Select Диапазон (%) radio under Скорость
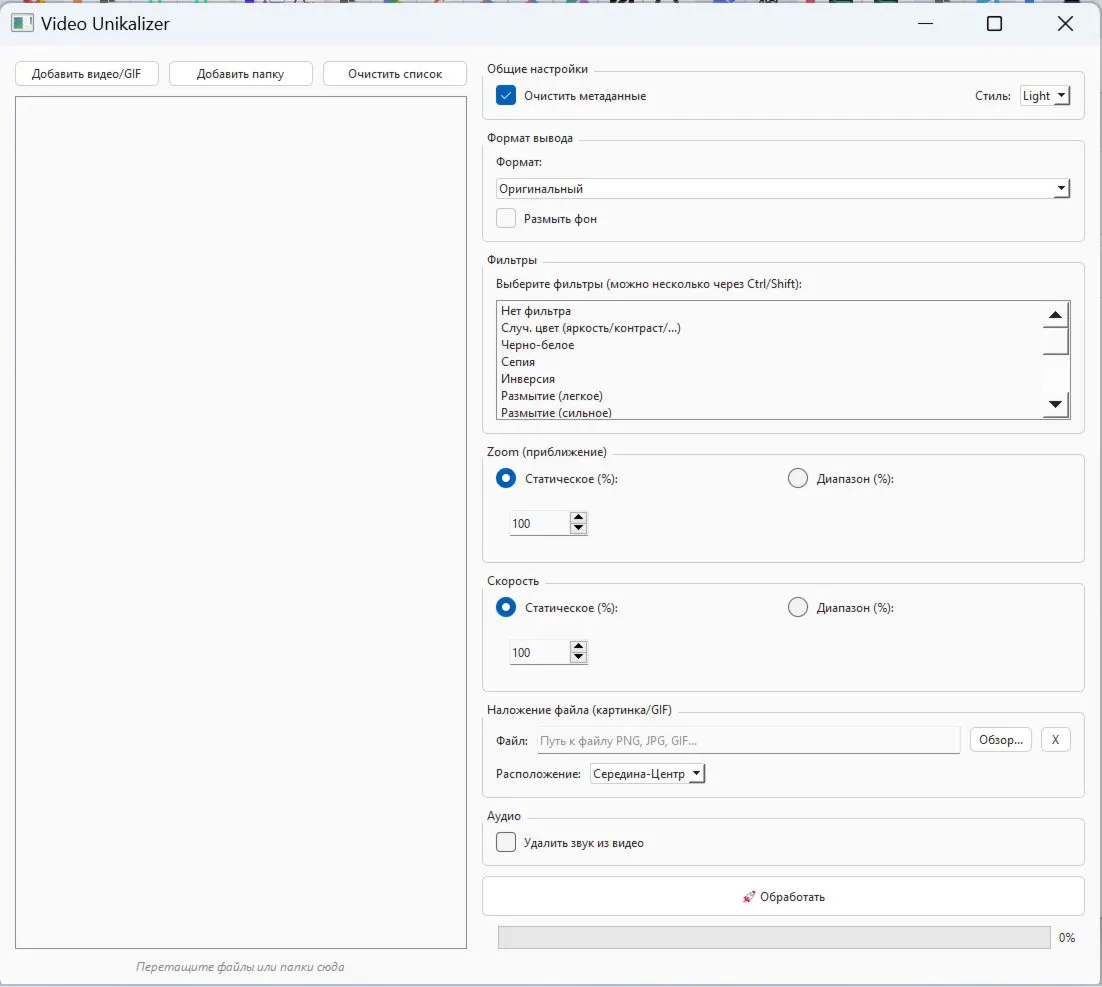 798,607
